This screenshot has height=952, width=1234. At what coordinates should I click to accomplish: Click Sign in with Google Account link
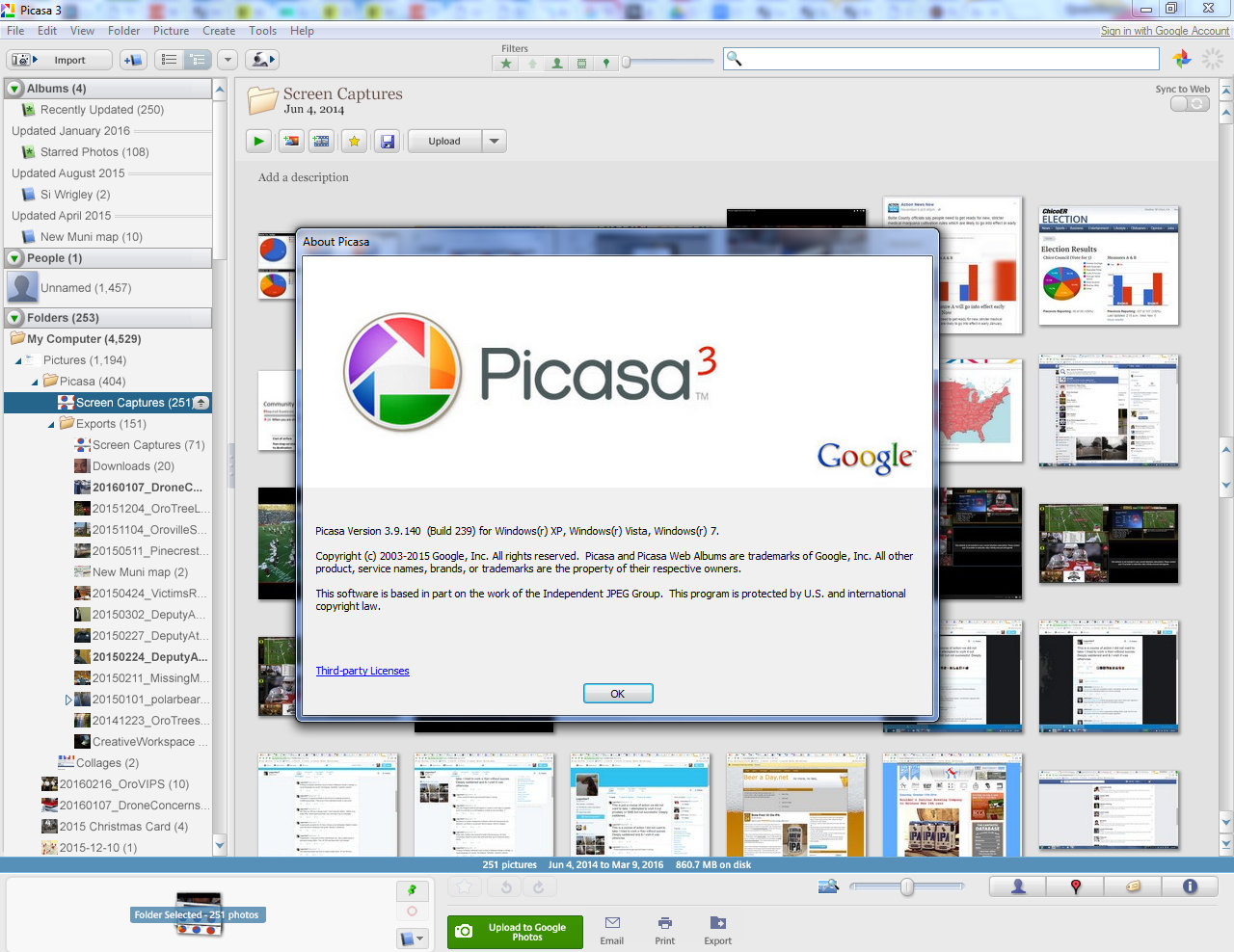pyautogui.click(x=1165, y=31)
